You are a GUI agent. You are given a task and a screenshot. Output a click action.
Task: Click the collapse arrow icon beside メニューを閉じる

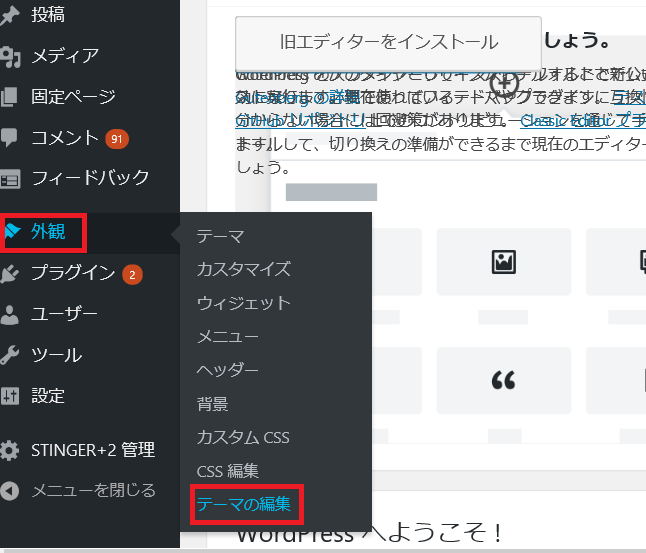point(9,491)
